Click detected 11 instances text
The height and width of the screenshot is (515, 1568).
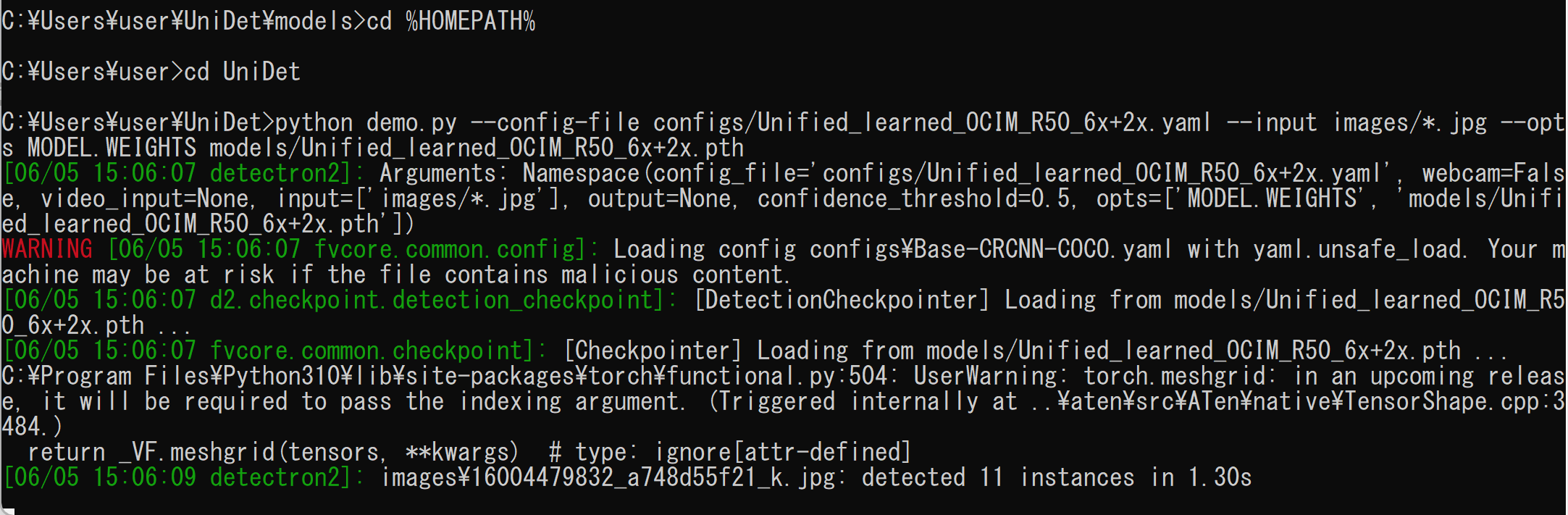click(998, 477)
